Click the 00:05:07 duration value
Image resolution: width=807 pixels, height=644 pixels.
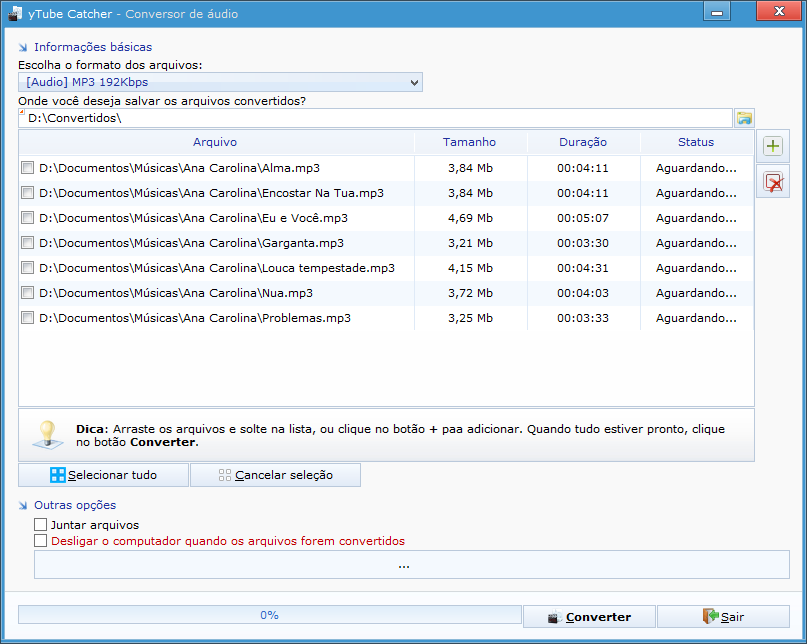[583, 218]
